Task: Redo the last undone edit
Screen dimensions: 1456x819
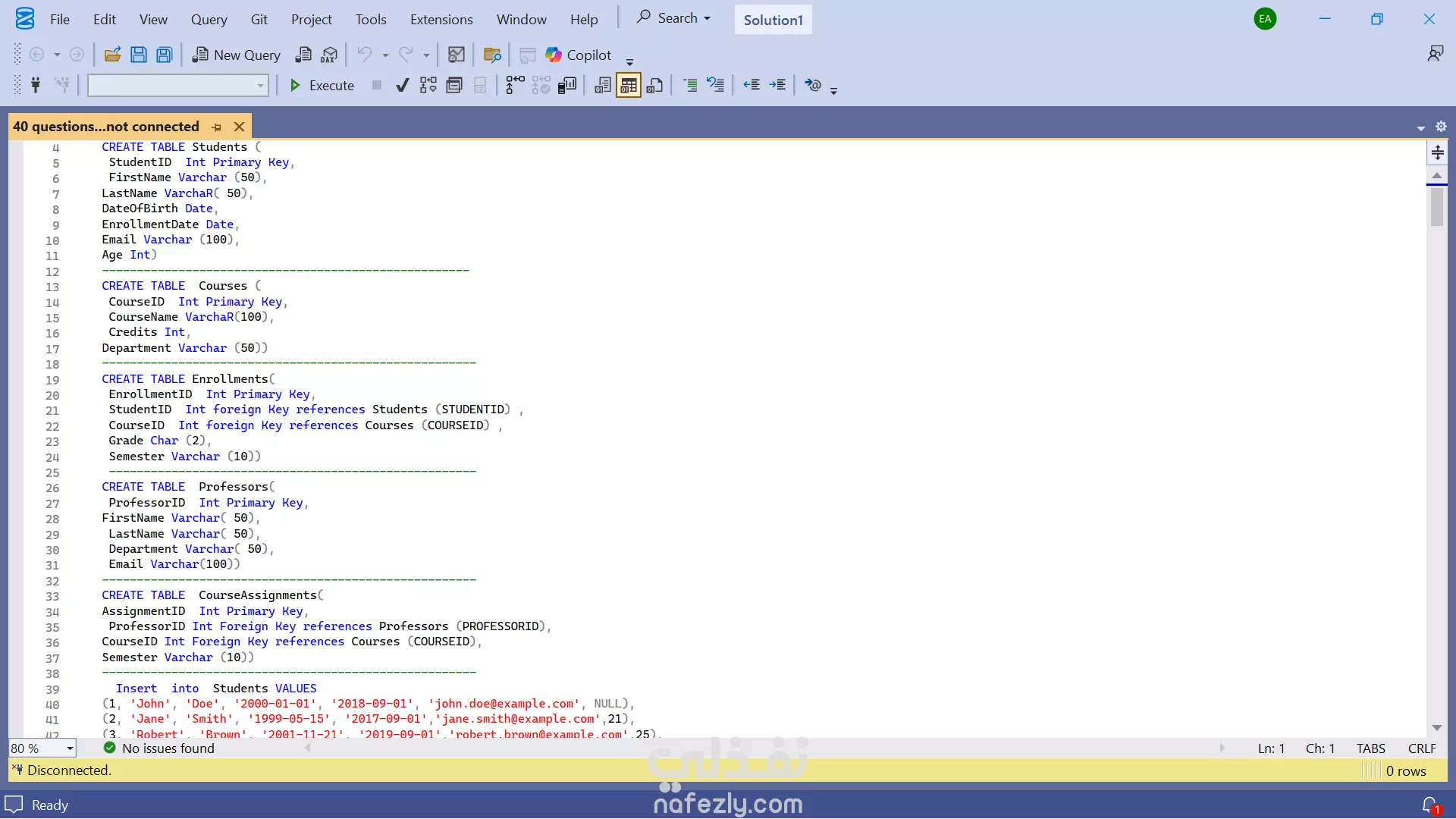Action: (x=406, y=55)
